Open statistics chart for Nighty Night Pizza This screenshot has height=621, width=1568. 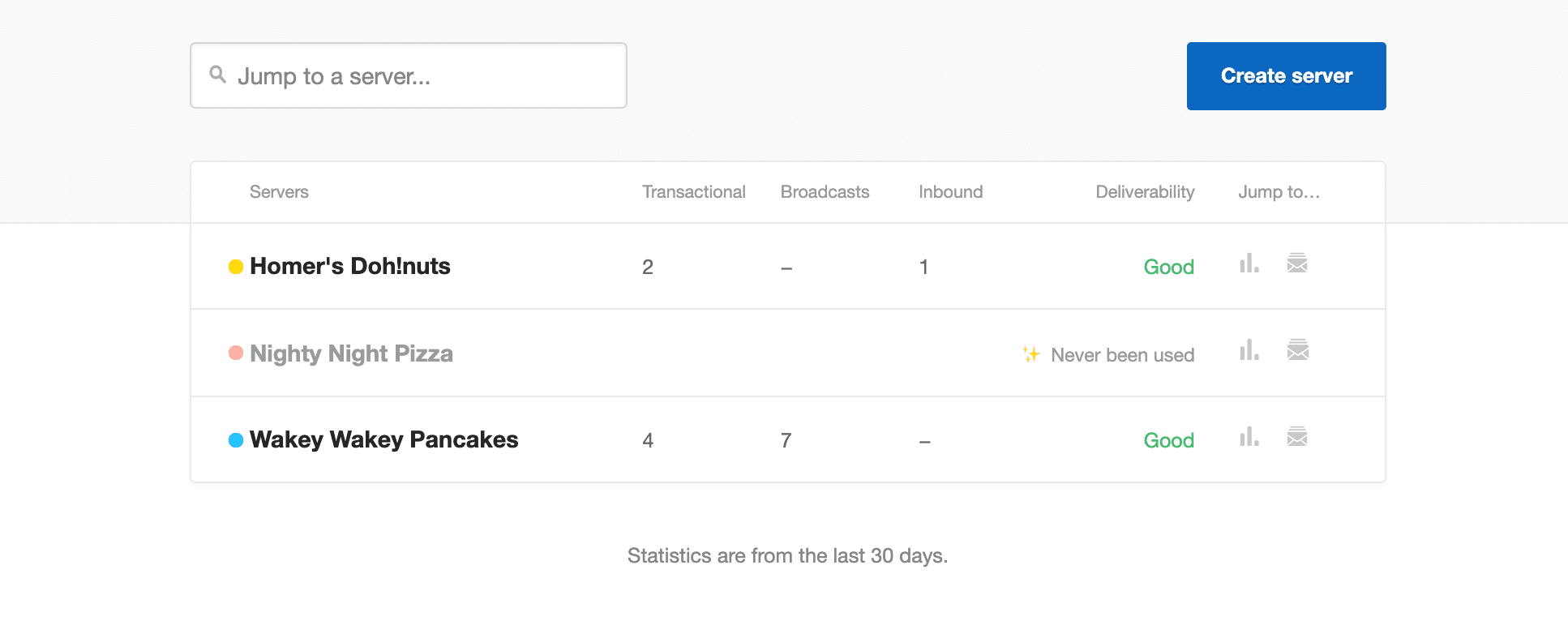tap(1248, 351)
